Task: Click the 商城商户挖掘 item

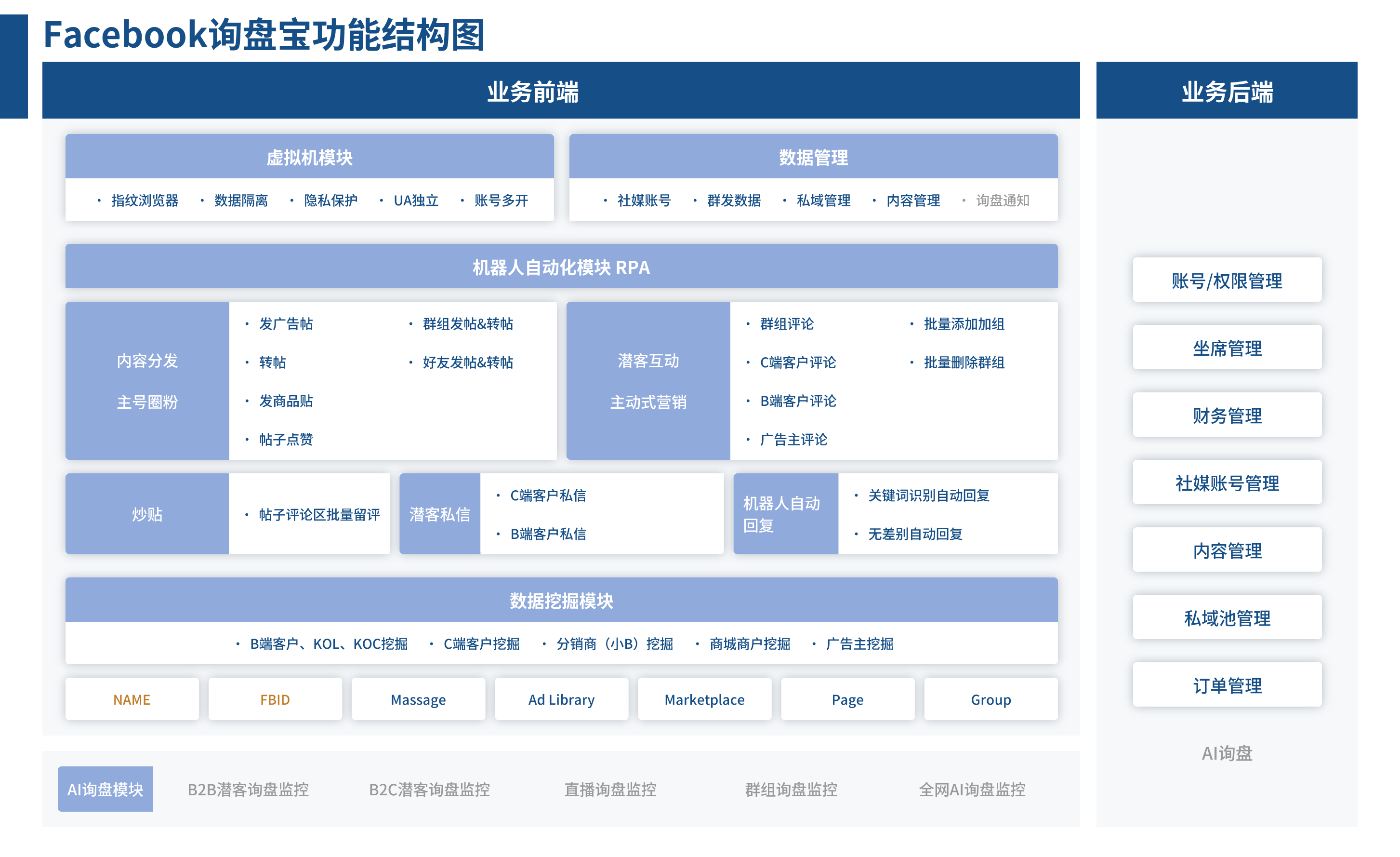Action: pos(750,644)
